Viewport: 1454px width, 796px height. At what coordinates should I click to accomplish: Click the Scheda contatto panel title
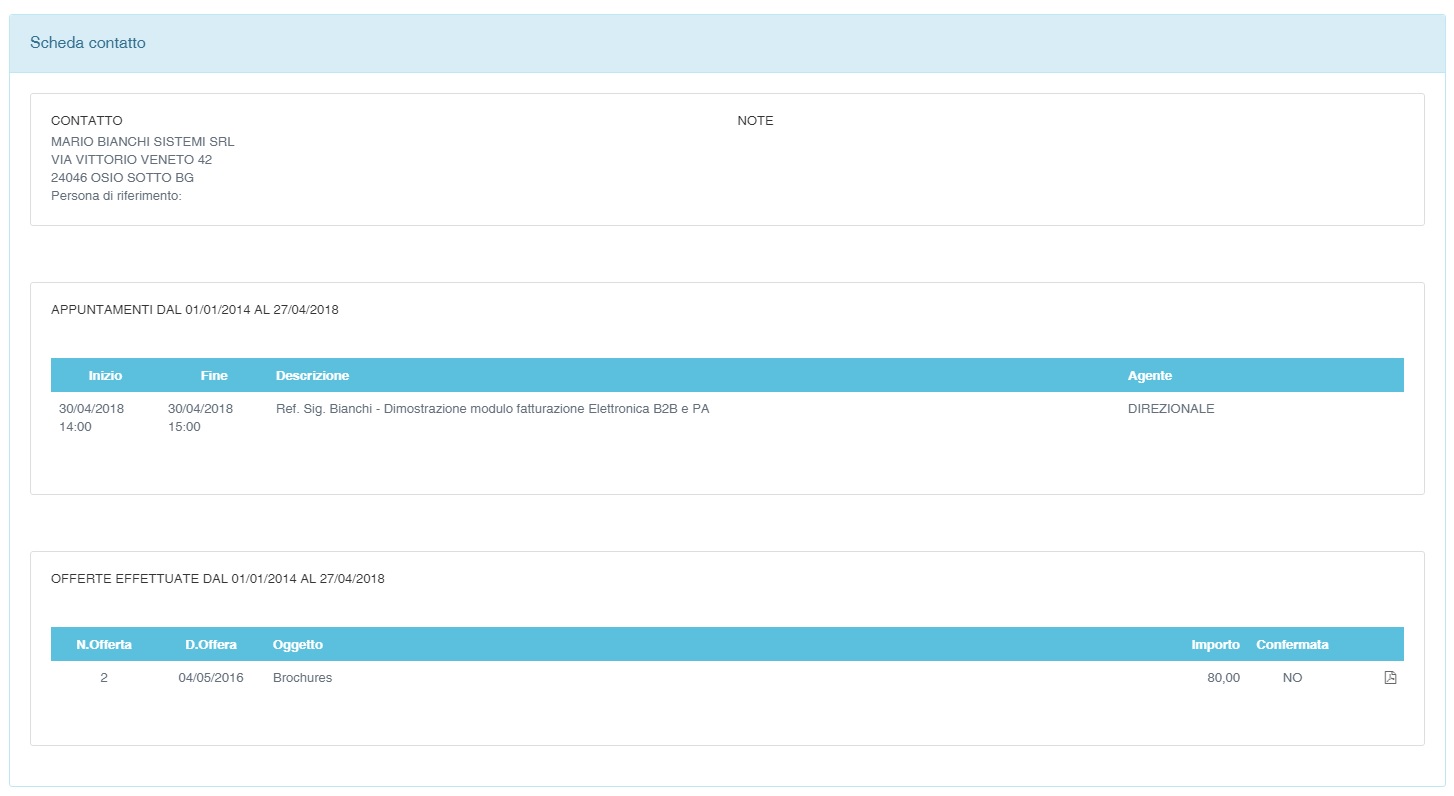point(88,43)
